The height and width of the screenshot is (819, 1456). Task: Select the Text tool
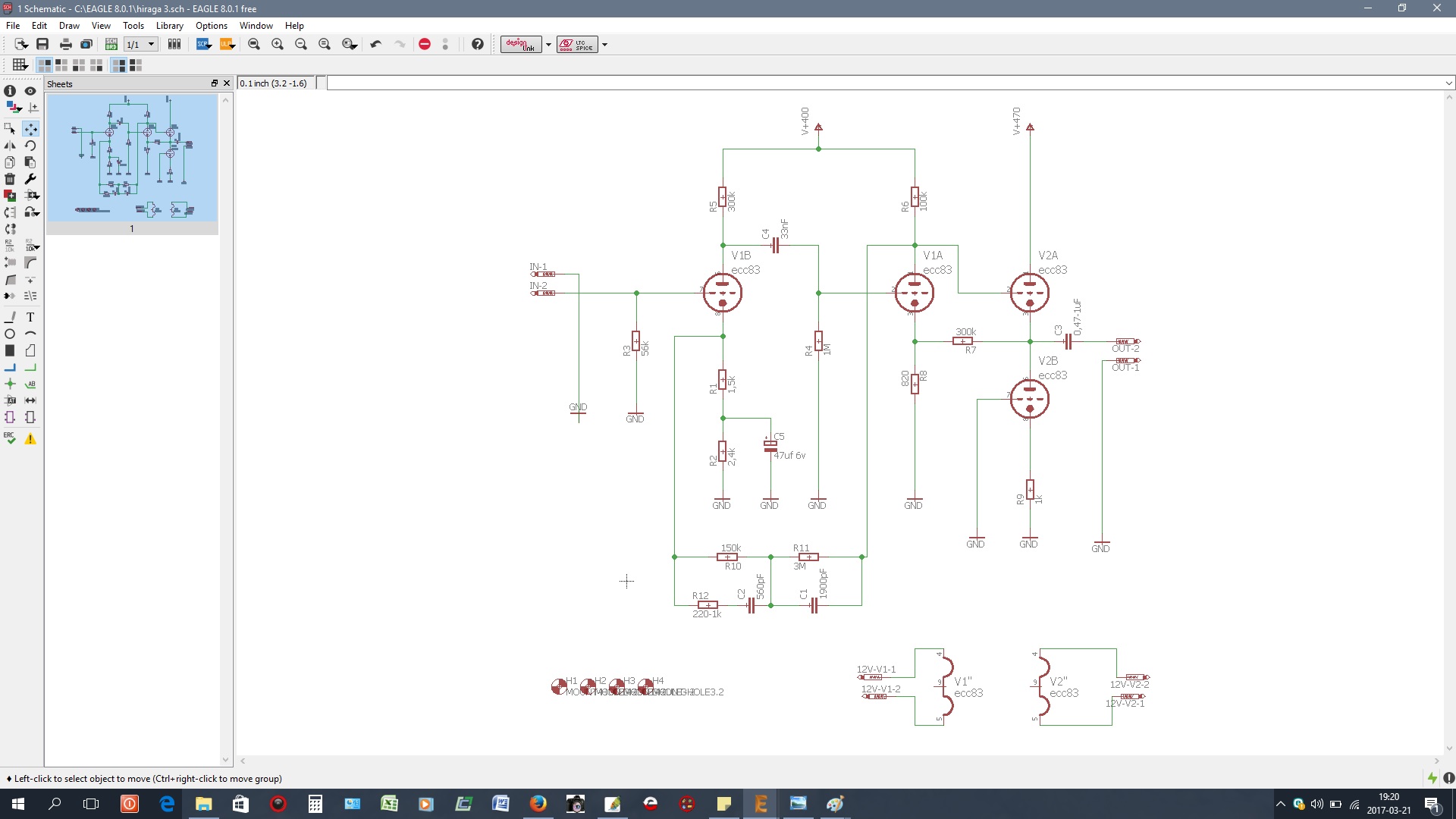30,317
